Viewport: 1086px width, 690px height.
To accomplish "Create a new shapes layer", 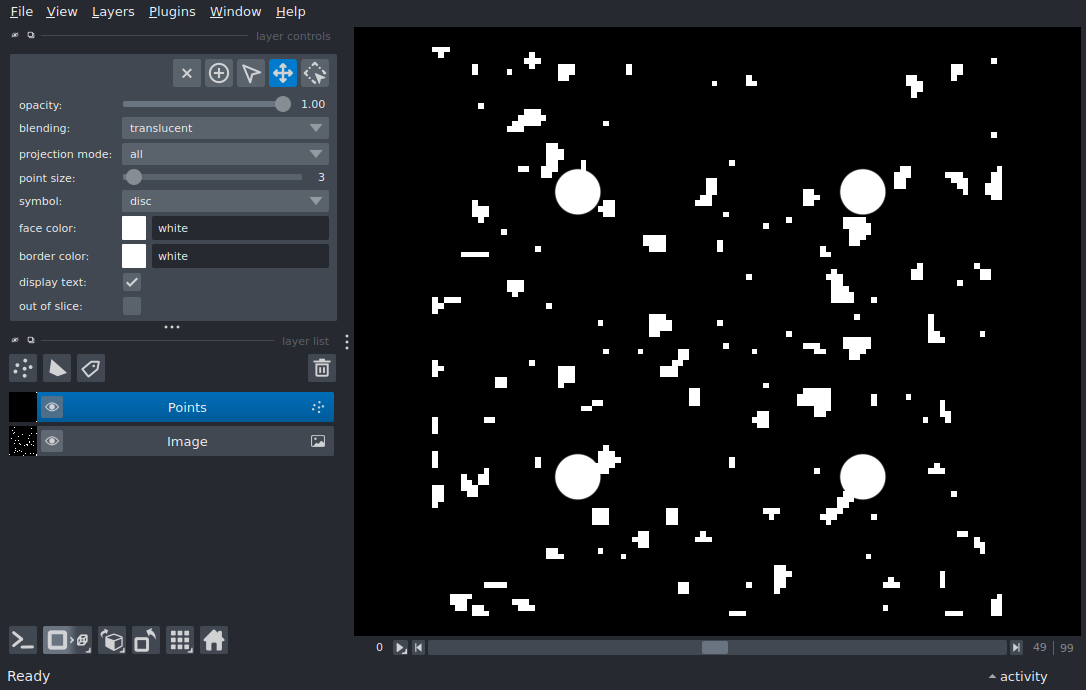I will coord(57,368).
